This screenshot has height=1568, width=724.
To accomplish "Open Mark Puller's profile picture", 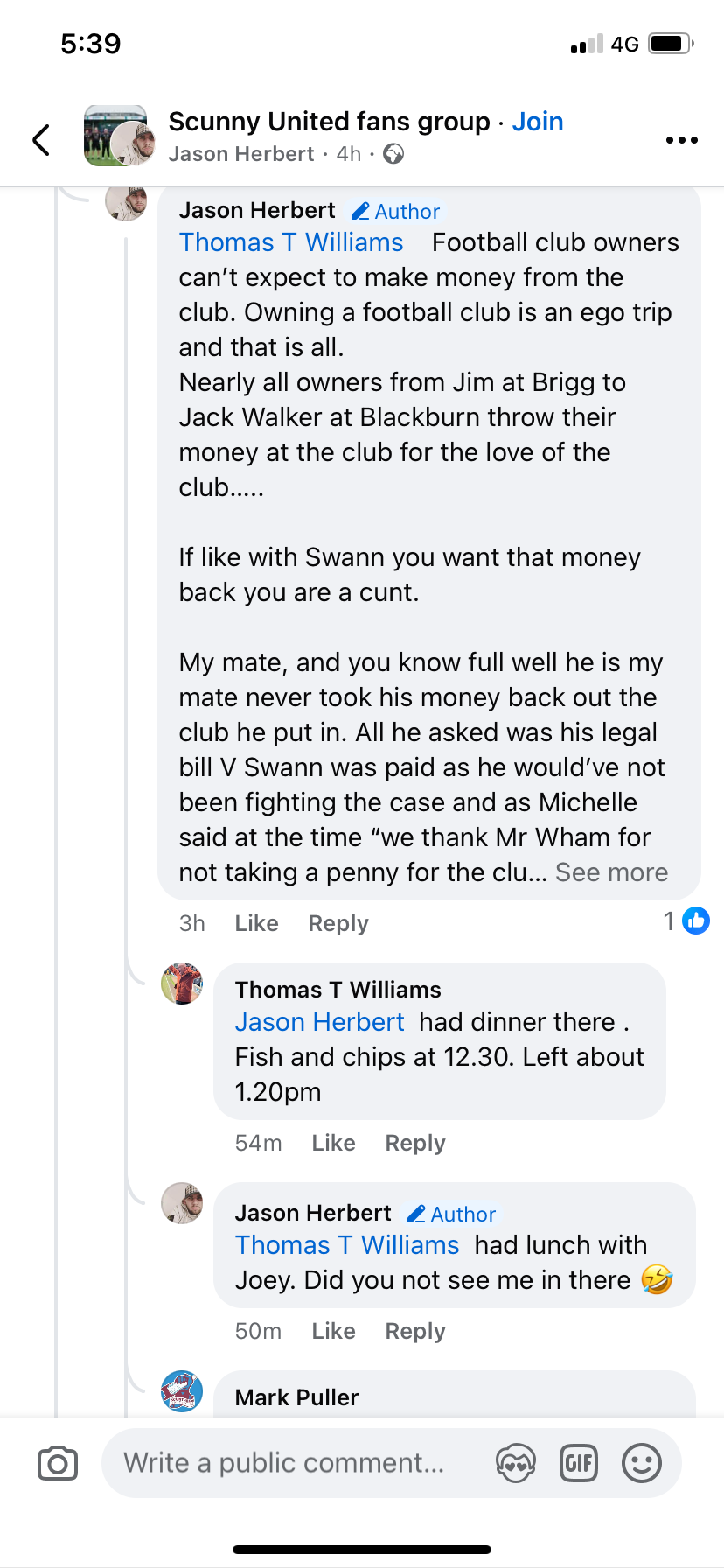I will [182, 1391].
